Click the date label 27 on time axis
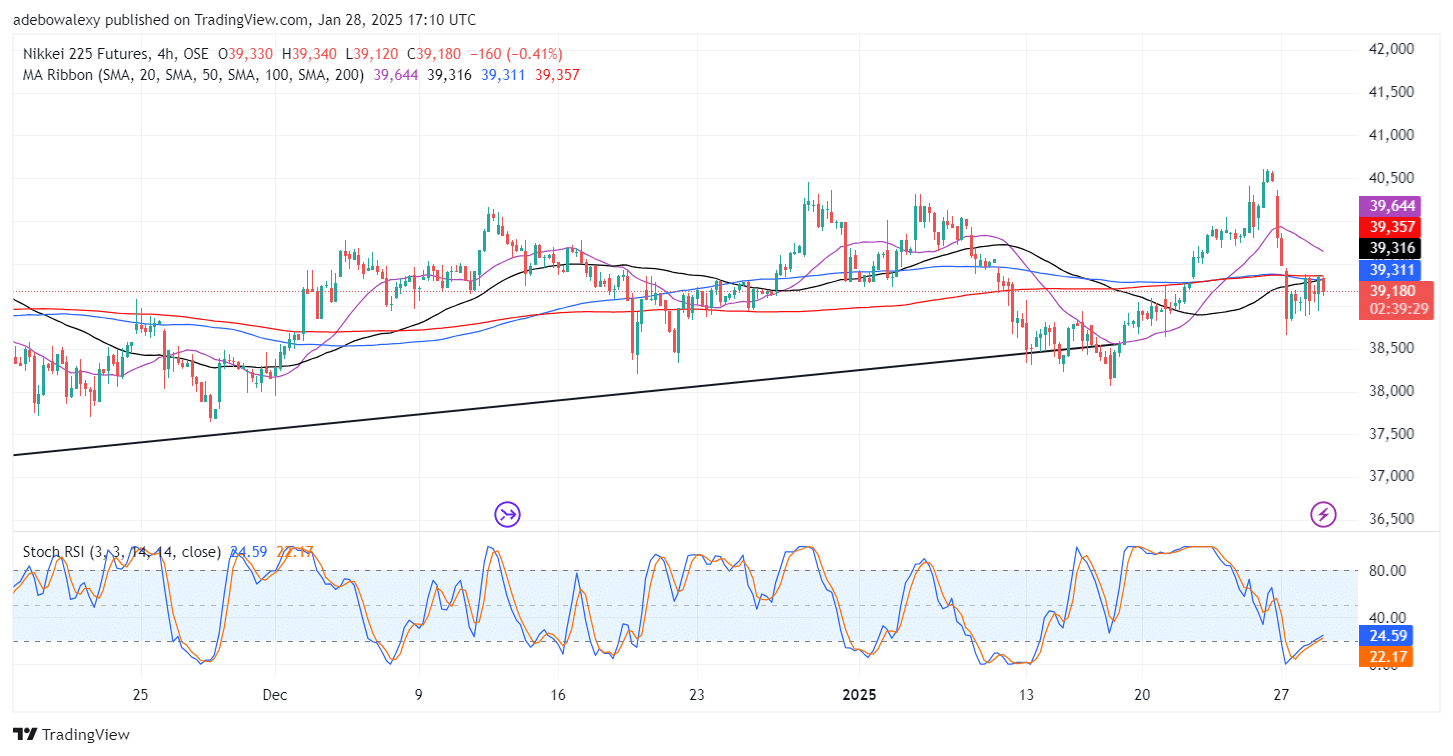Screen dimensions: 1453x756 click(x=1281, y=694)
